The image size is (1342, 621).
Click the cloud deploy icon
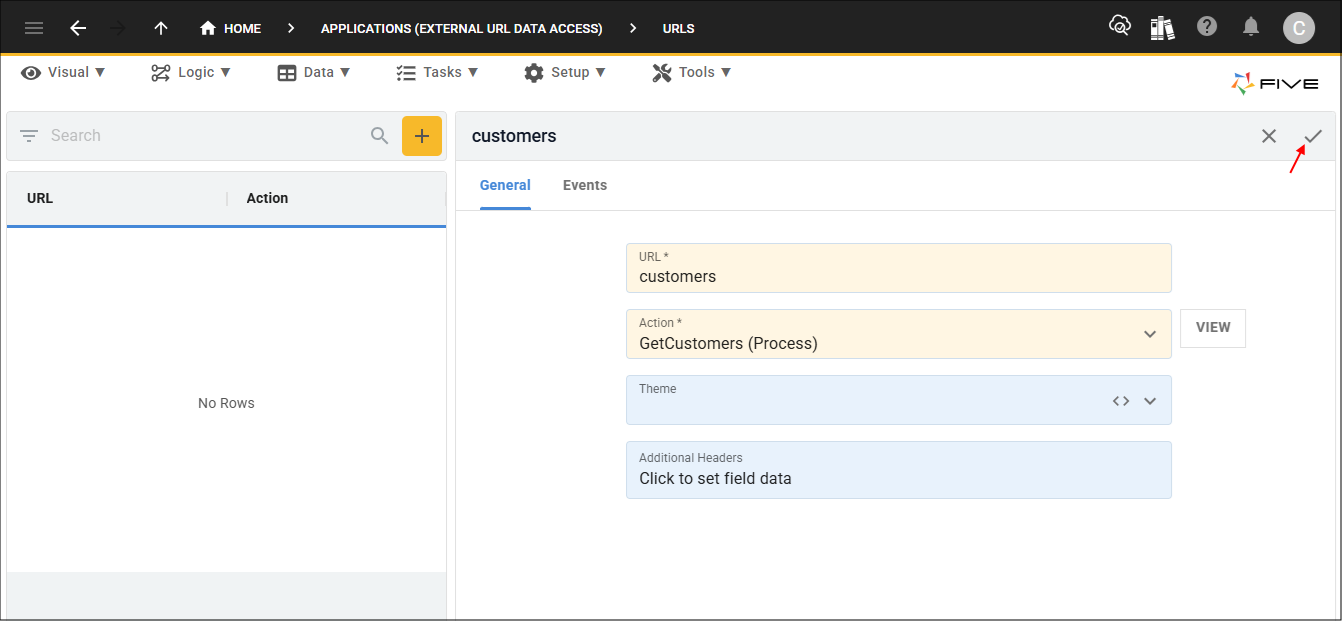pos(1119,27)
